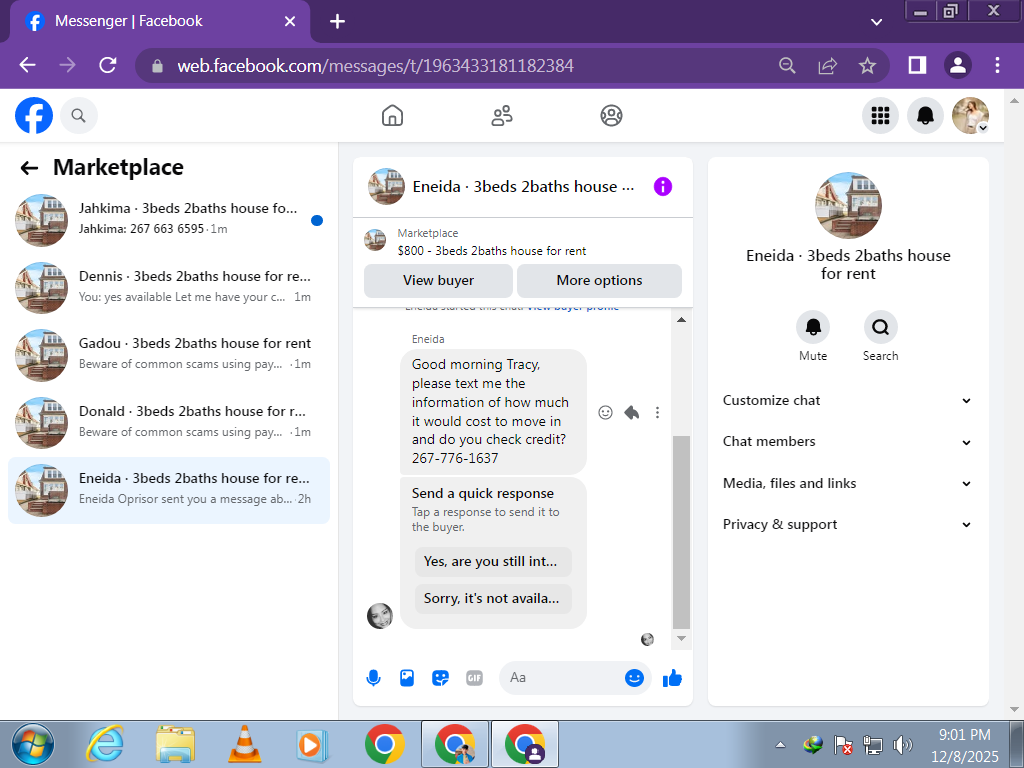The image size is (1024, 768).
Task: Open the volume control in system tray
Action: (902, 745)
